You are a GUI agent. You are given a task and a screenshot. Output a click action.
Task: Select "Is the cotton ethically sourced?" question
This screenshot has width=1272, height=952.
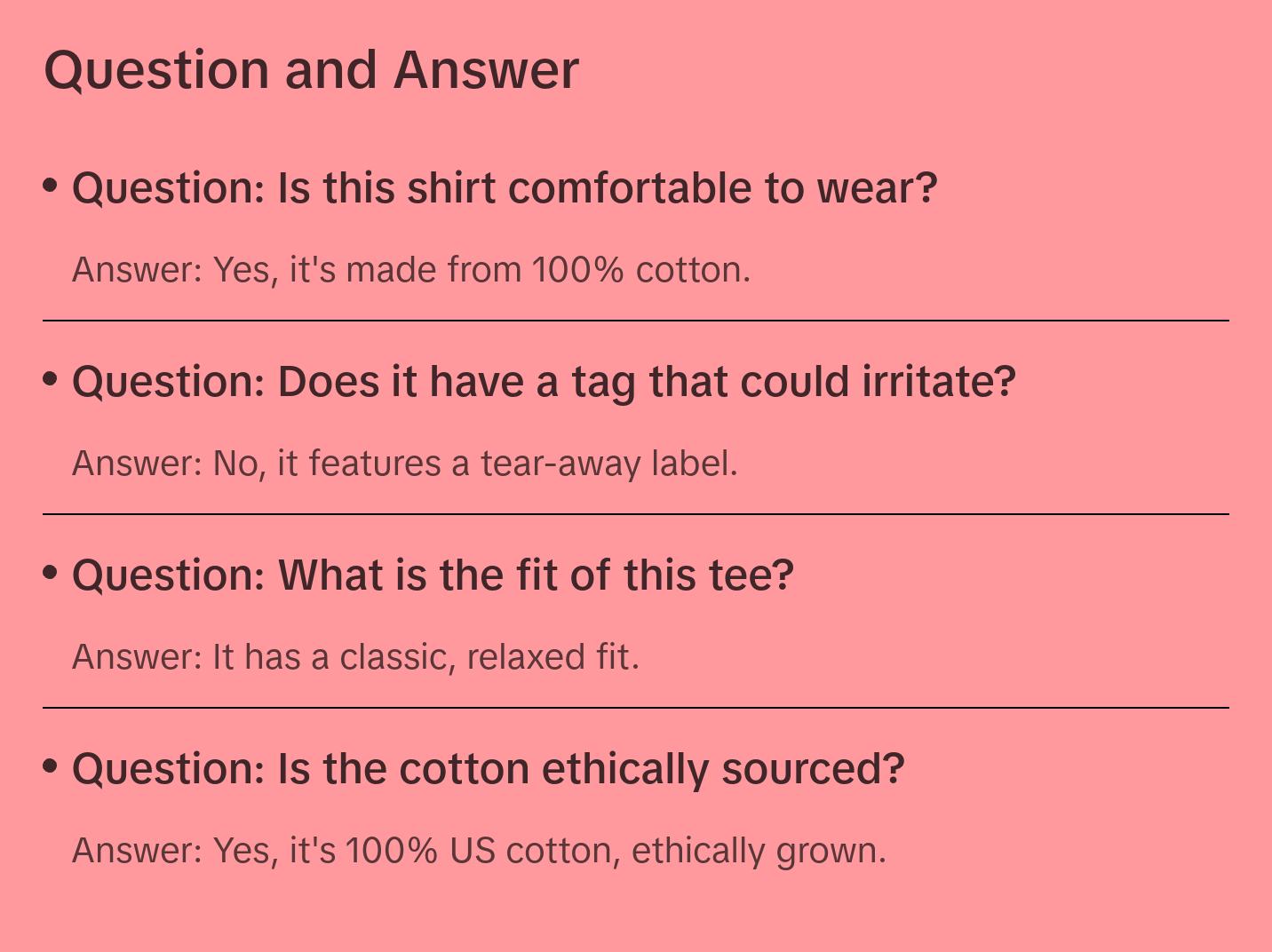(488, 769)
